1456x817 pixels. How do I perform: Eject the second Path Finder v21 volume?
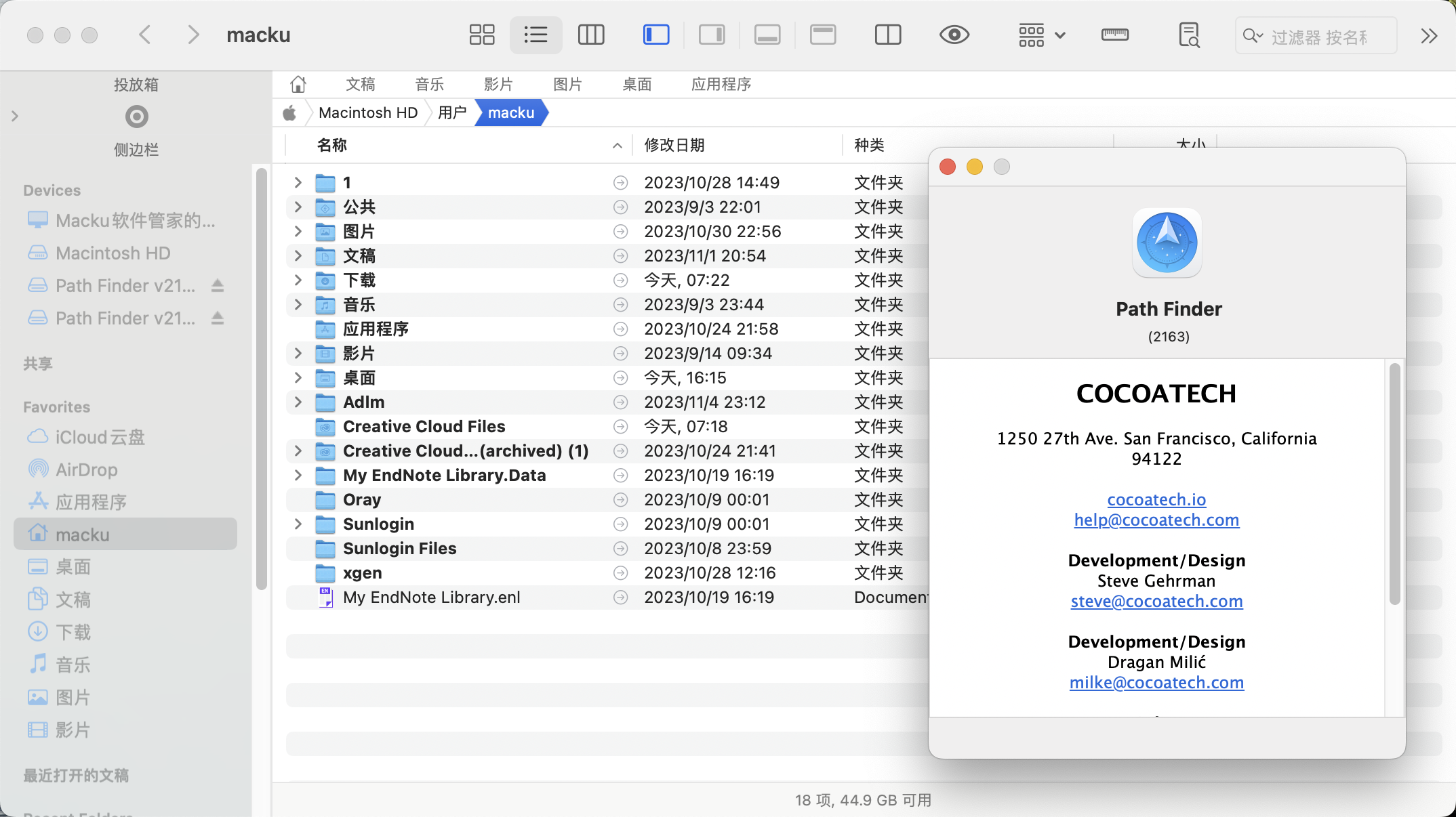[x=217, y=318]
